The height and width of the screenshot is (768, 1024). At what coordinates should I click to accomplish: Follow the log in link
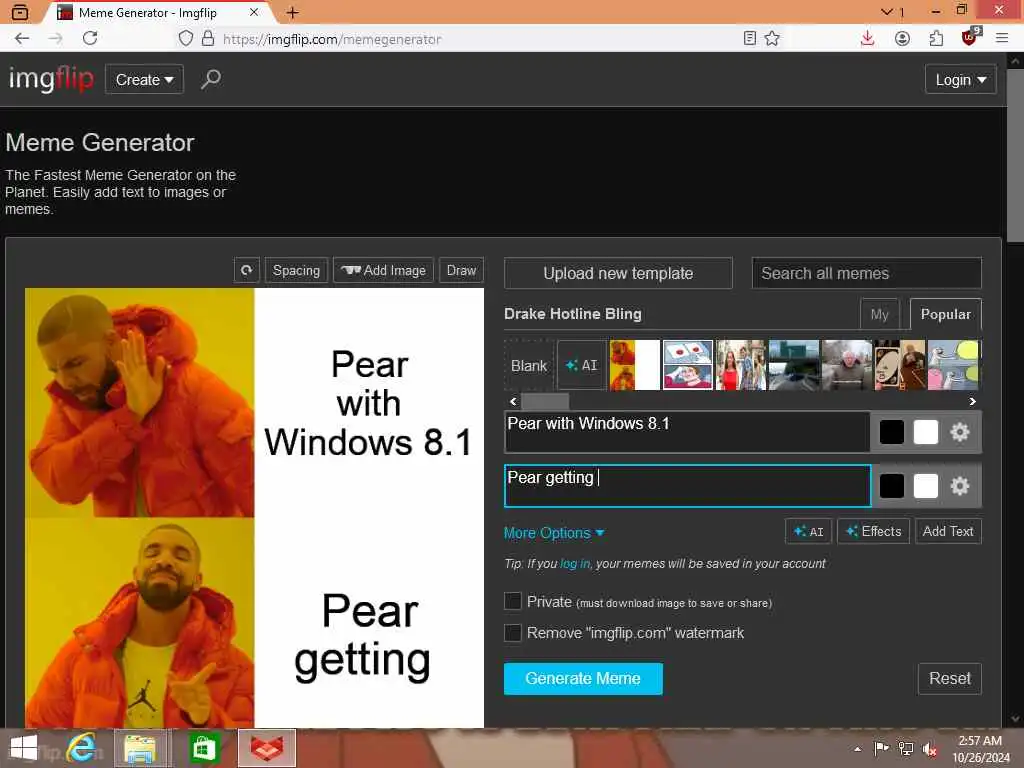(575, 564)
